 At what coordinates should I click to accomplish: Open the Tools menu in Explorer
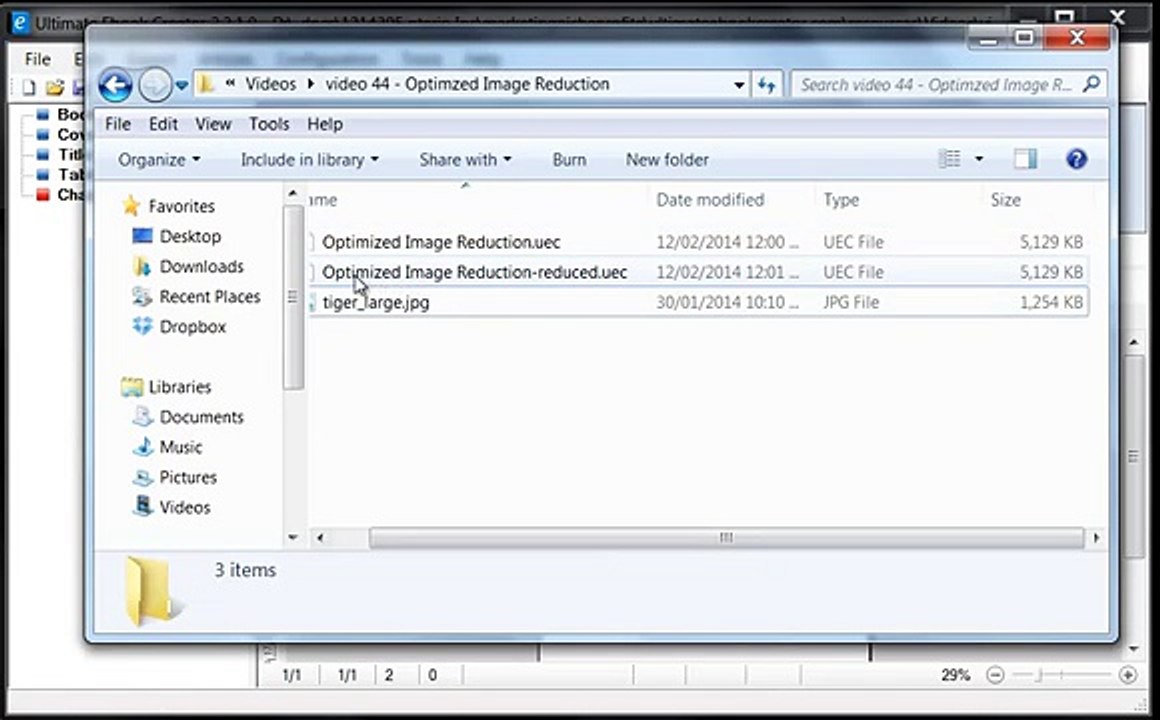click(269, 124)
